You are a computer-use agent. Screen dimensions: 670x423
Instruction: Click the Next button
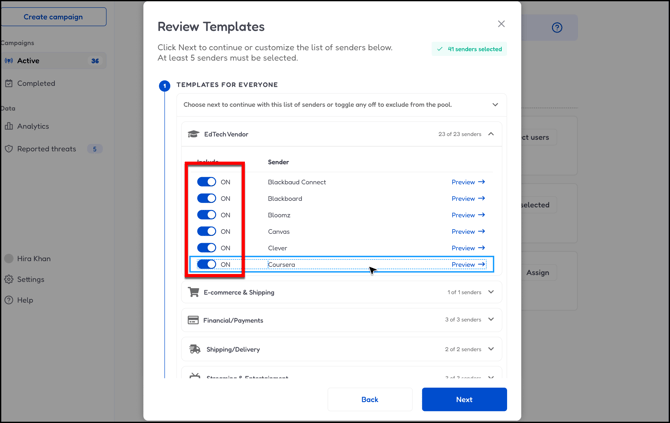click(464, 400)
